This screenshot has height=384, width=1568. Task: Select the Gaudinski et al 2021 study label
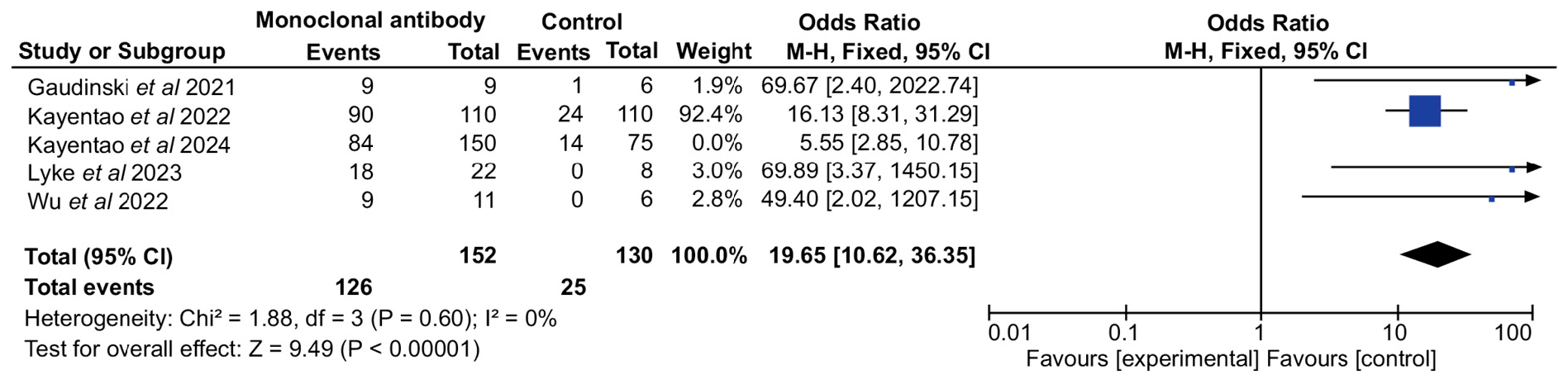coord(131,87)
